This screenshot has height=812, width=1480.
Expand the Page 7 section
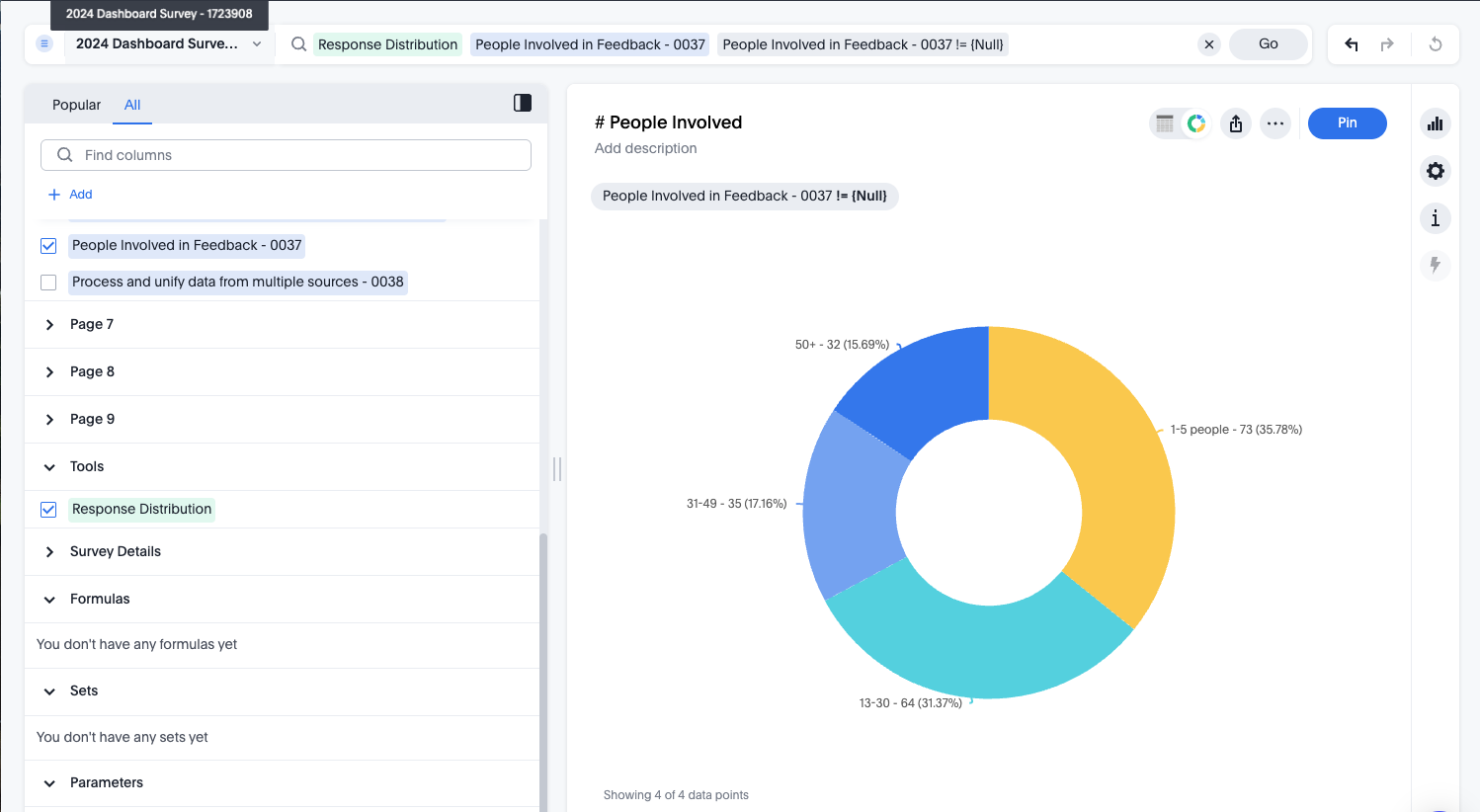(x=49, y=325)
